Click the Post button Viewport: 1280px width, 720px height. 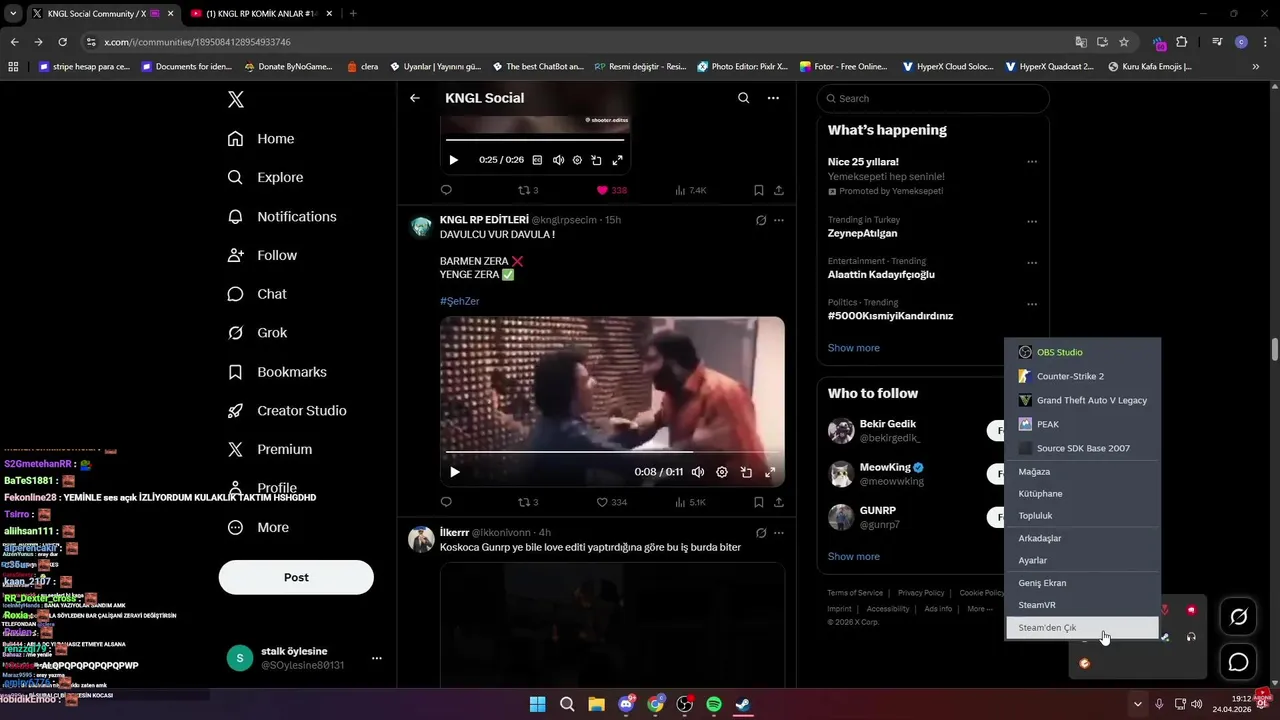[296, 577]
